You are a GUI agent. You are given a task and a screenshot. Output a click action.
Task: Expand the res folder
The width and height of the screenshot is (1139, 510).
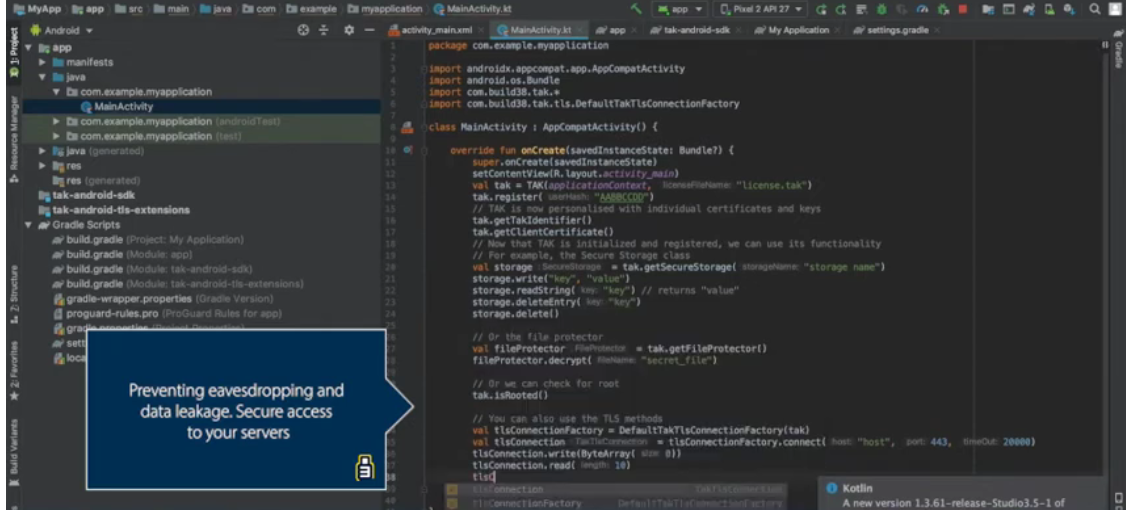(43, 166)
